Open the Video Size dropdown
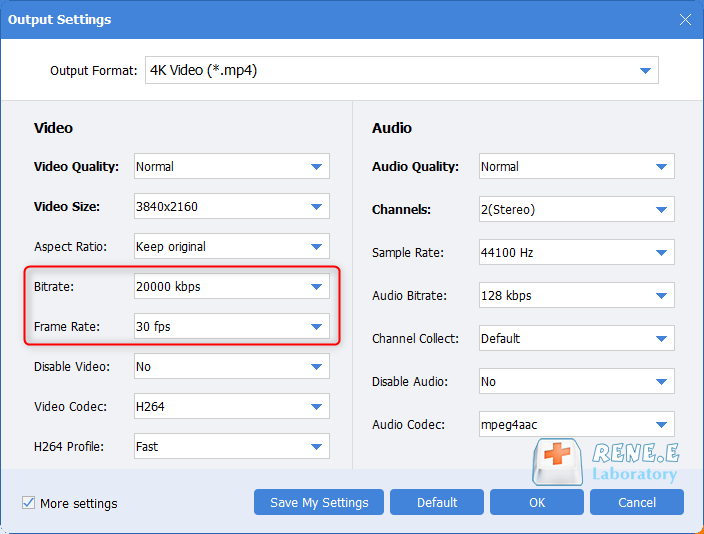The image size is (704, 534). point(232,206)
